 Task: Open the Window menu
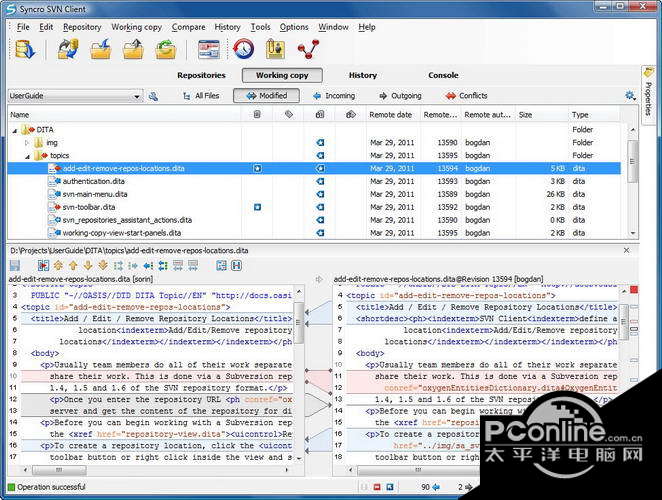click(x=334, y=27)
